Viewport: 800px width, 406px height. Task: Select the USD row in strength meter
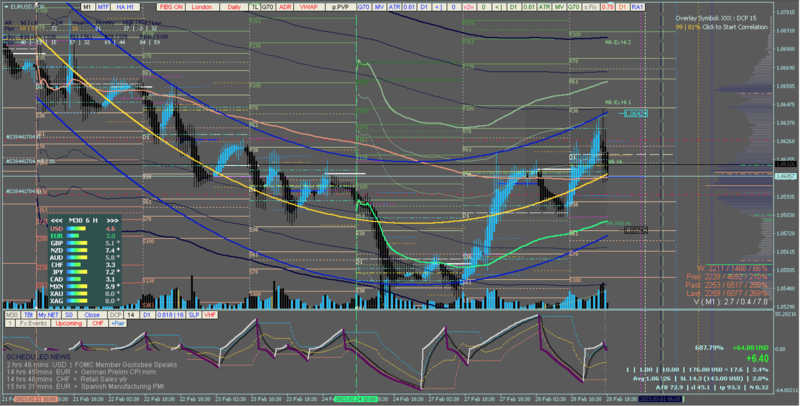tap(84, 229)
